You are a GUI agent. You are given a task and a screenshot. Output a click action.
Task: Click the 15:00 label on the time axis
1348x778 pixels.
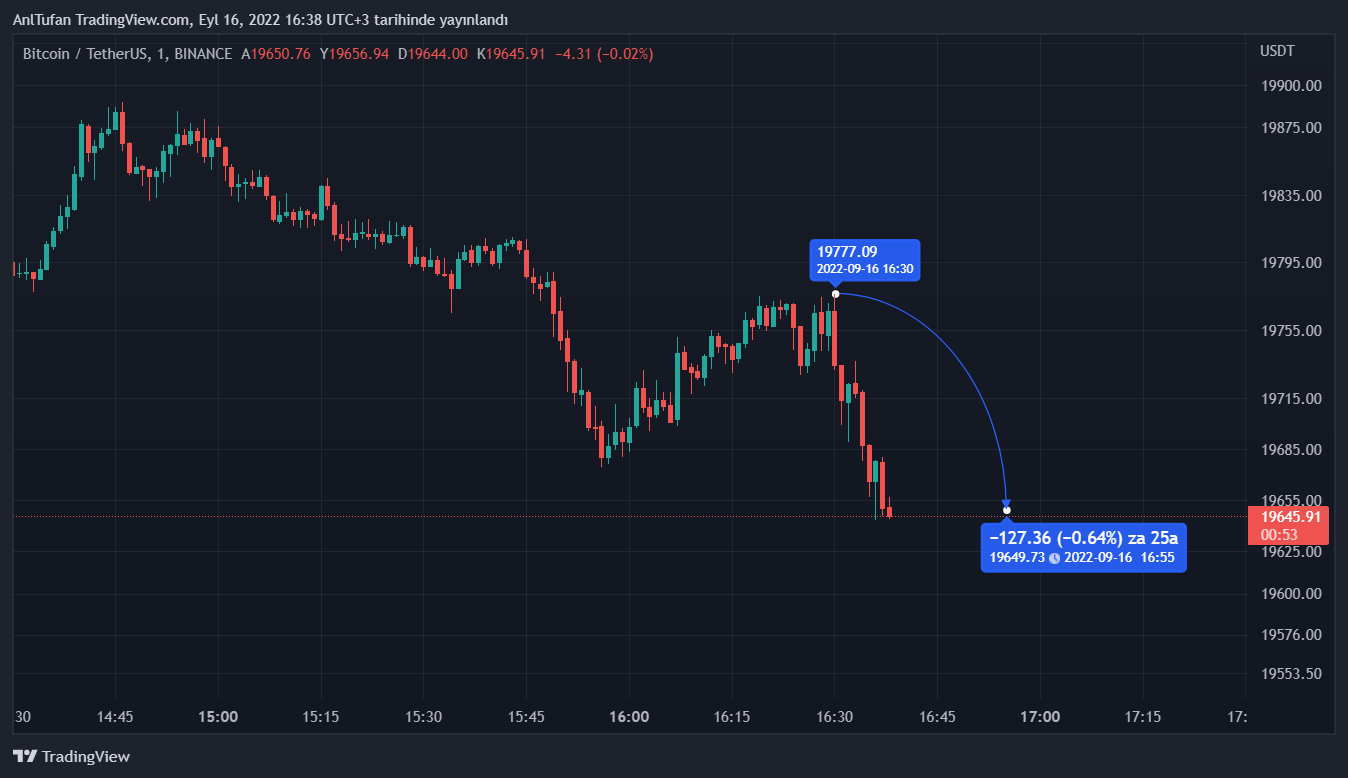[x=218, y=717]
